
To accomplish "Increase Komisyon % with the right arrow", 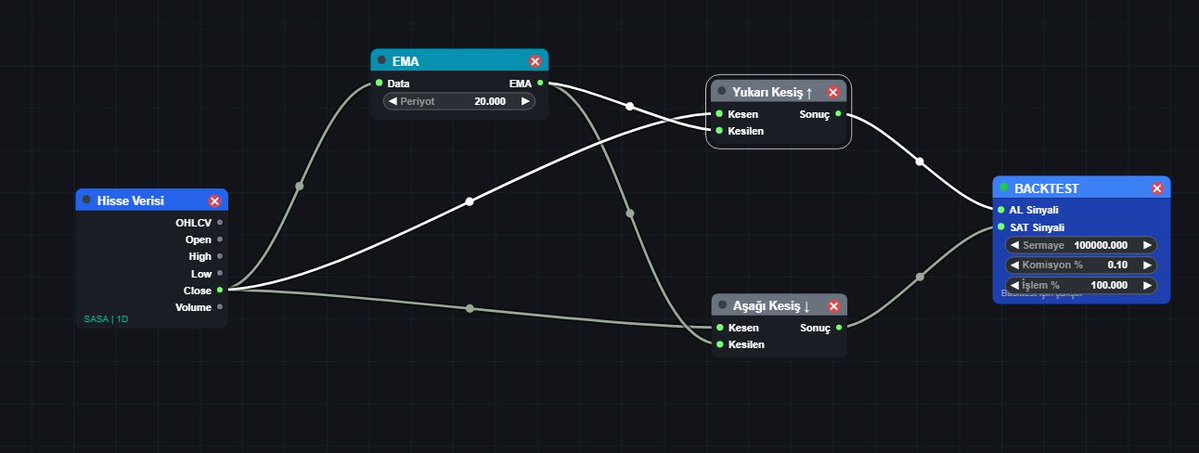I will [x=1147, y=265].
